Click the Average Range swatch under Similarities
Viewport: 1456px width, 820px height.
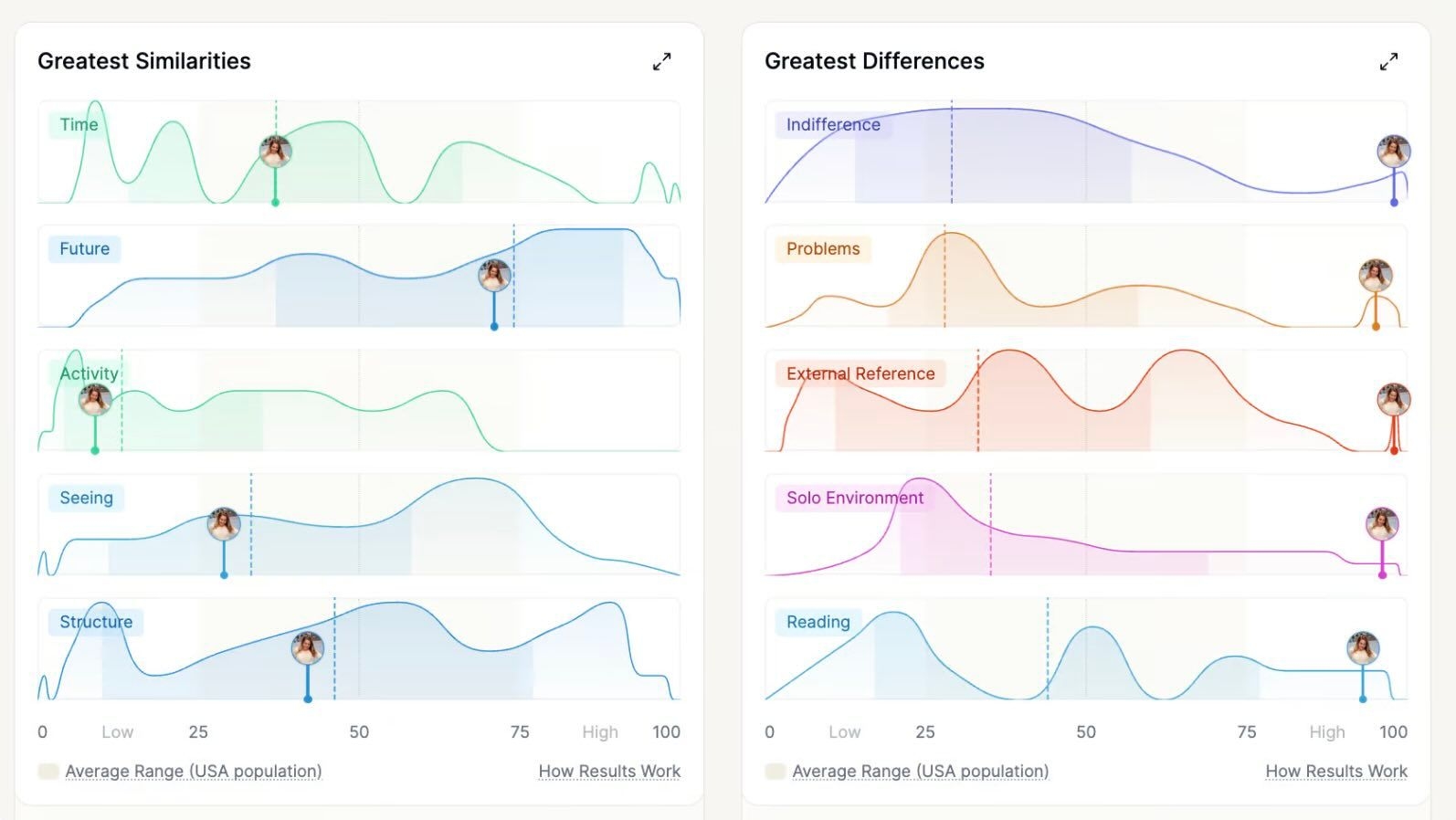pos(48,771)
